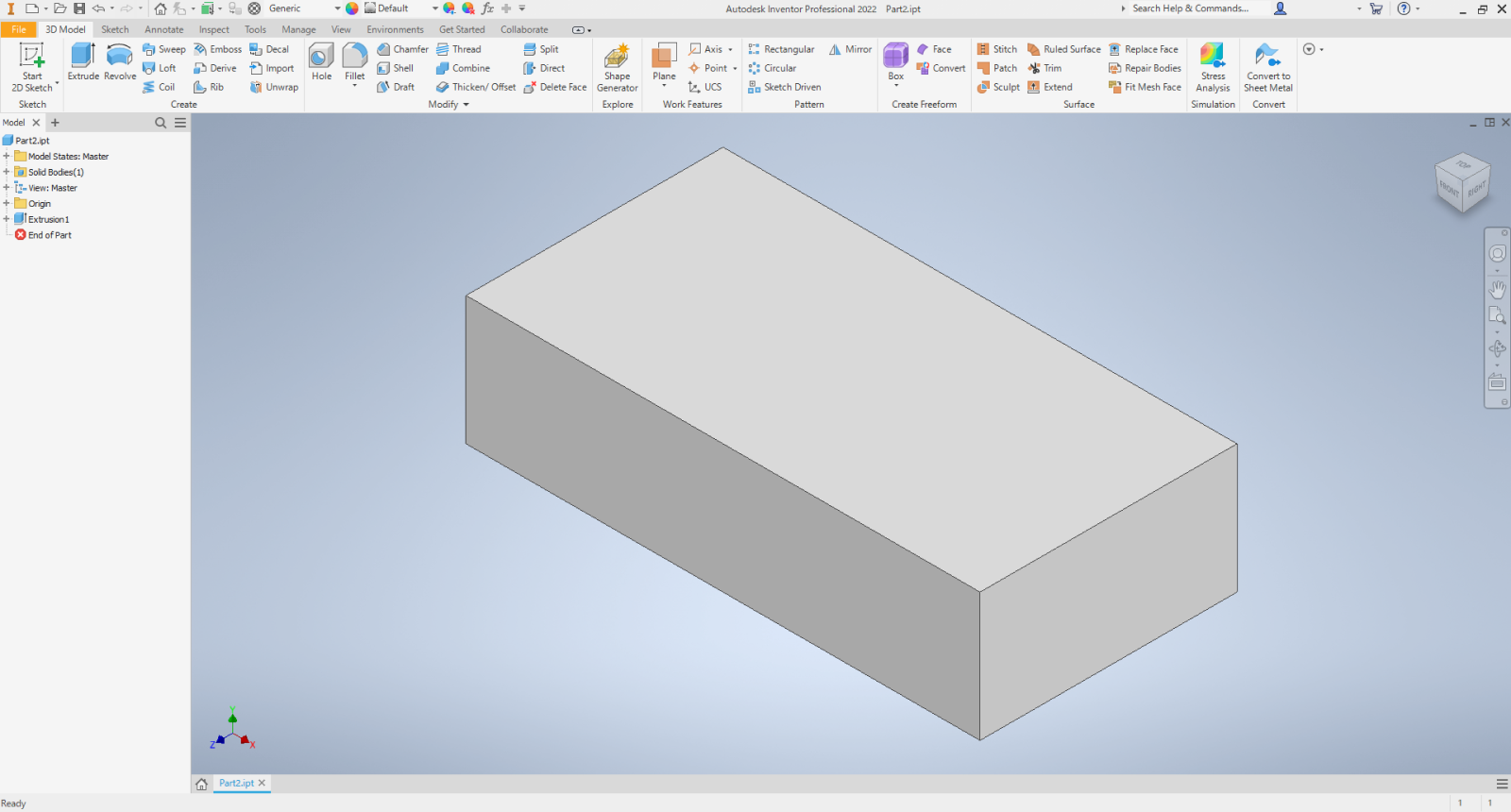1511x812 pixels.
Task: Click the Search Help & Commands field
Action: pyautogui.click(x=1192, y=8)
